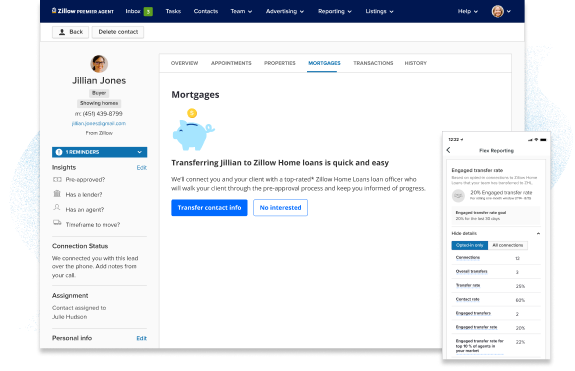Select the Opted-in only toggle
This screenshot has width=575, height=371.
point(469,245)
